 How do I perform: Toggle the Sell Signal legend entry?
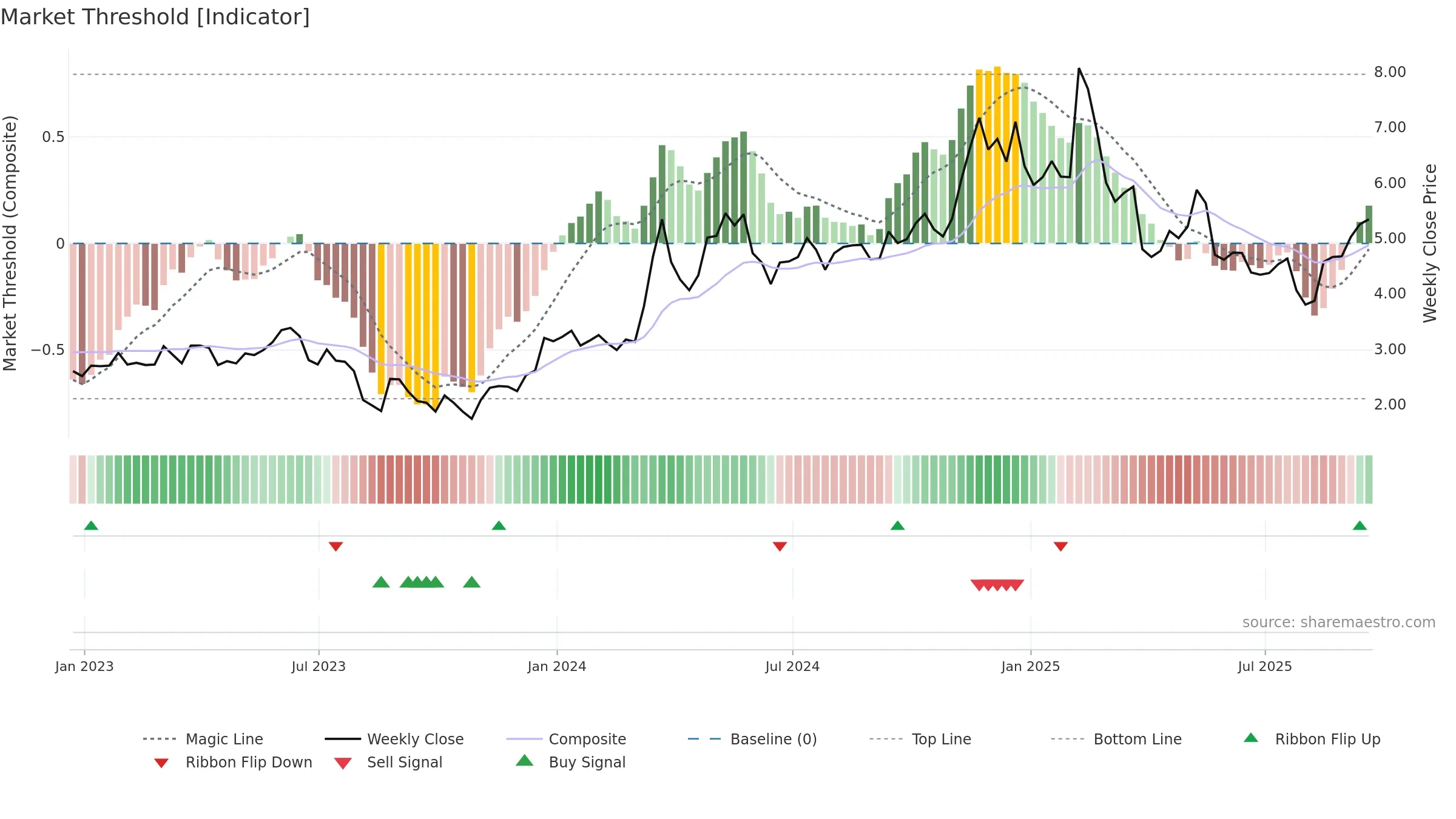click(388, 762)
